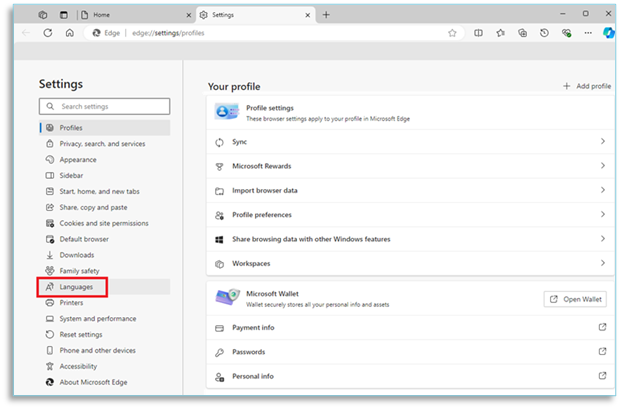Click Workspaces row label

point(251,264)
